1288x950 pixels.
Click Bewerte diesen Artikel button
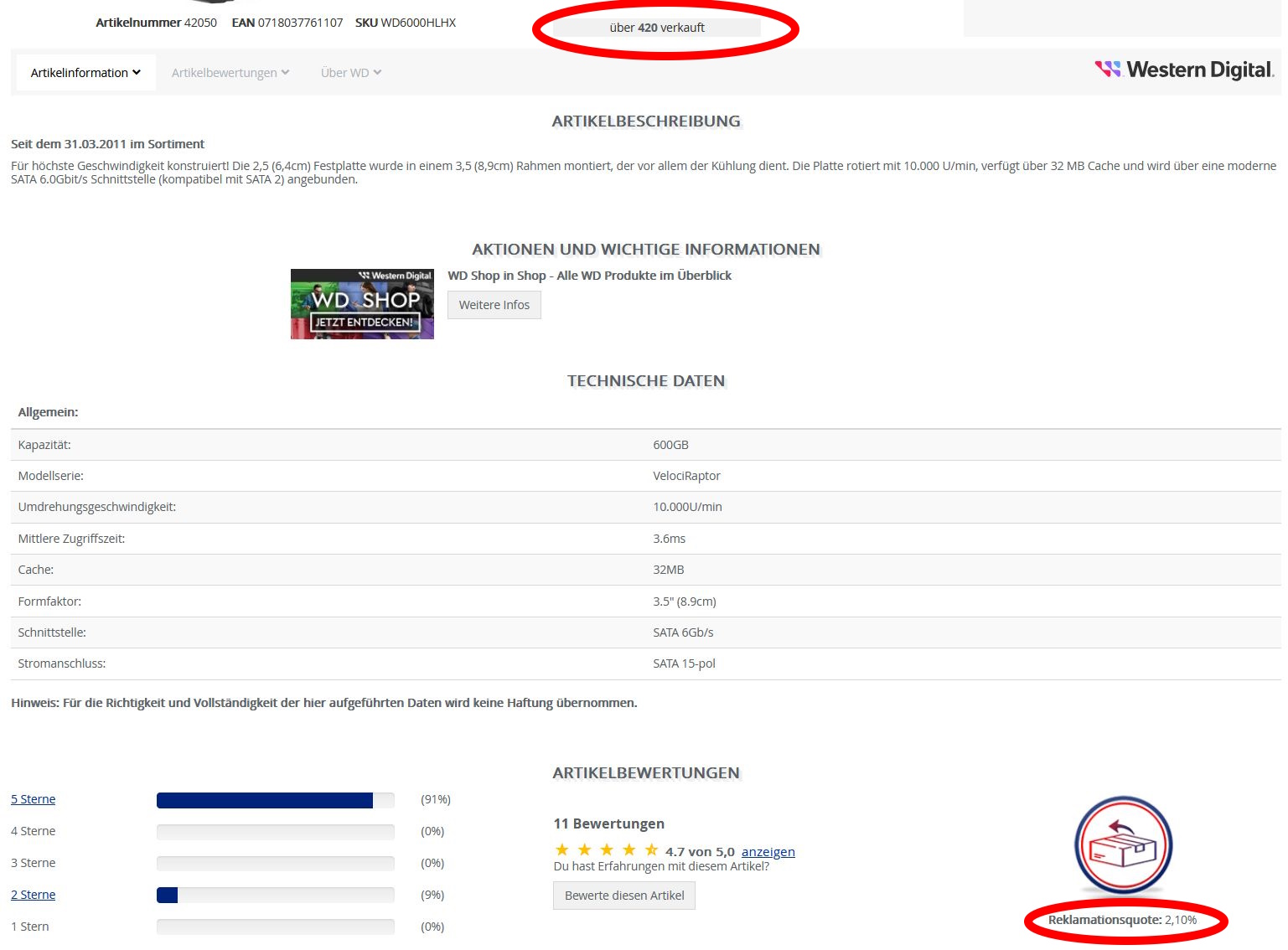(x=624, y=896)
